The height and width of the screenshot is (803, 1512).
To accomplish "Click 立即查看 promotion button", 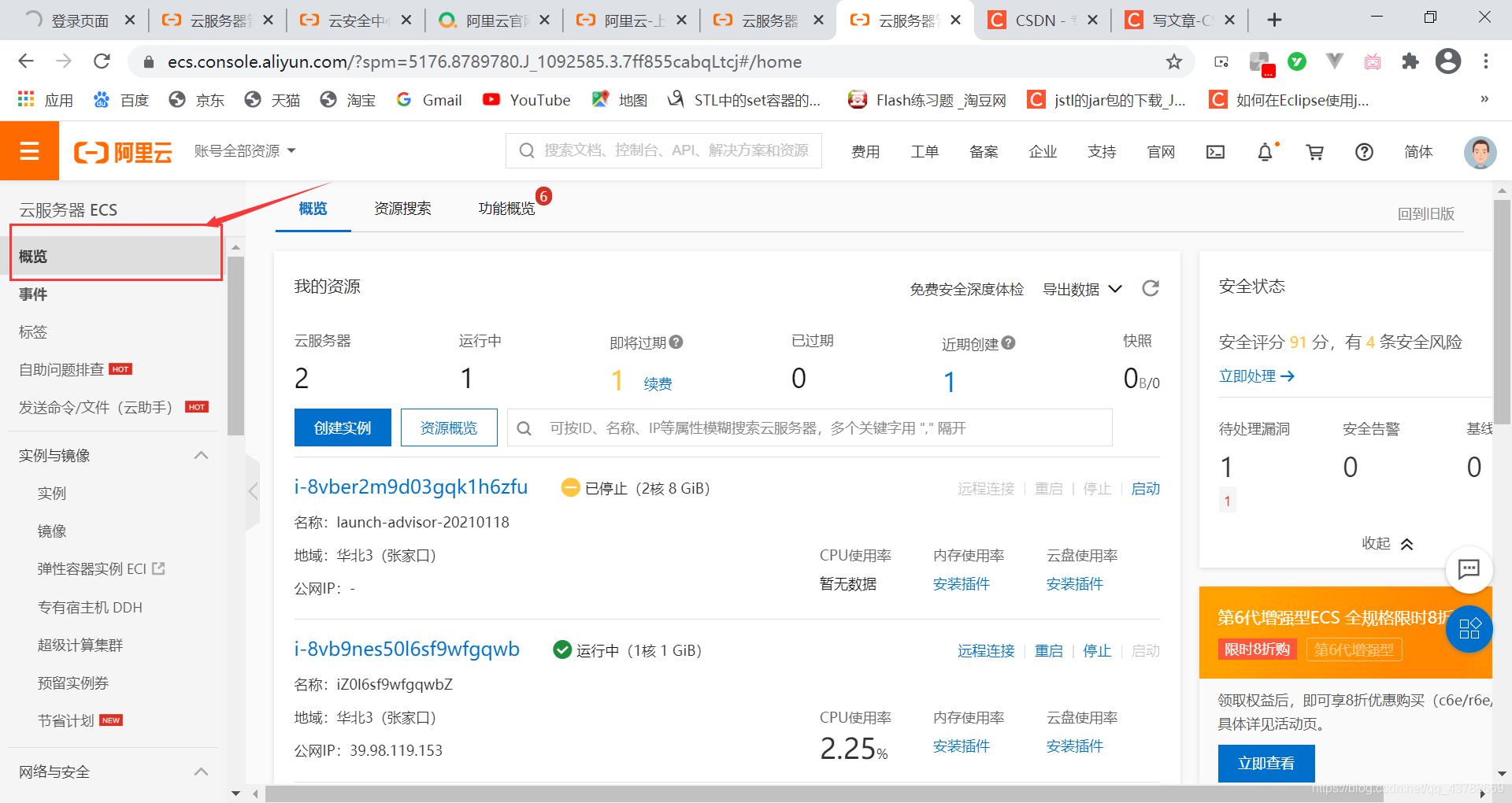I will [x=1266, y=763].
